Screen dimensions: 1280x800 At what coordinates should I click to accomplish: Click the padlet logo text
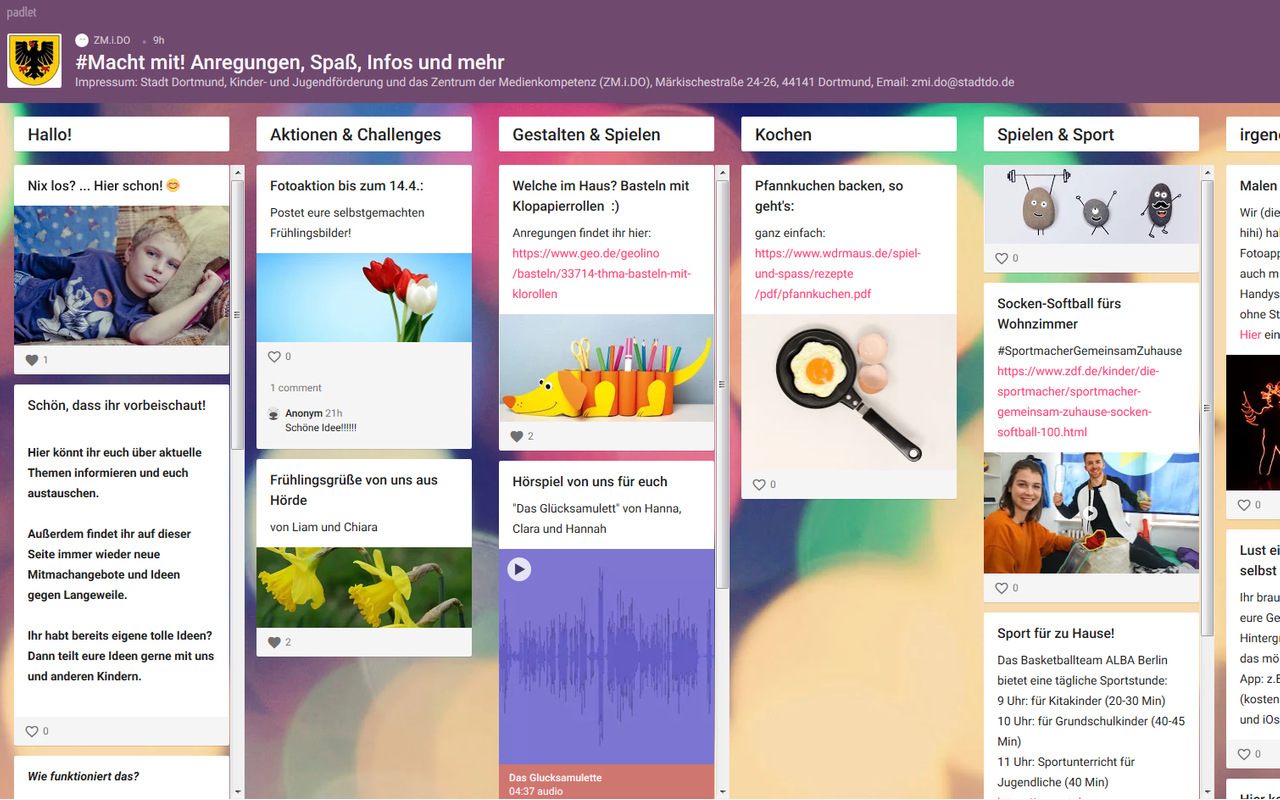pyautogui.click(x=22, y=12)
